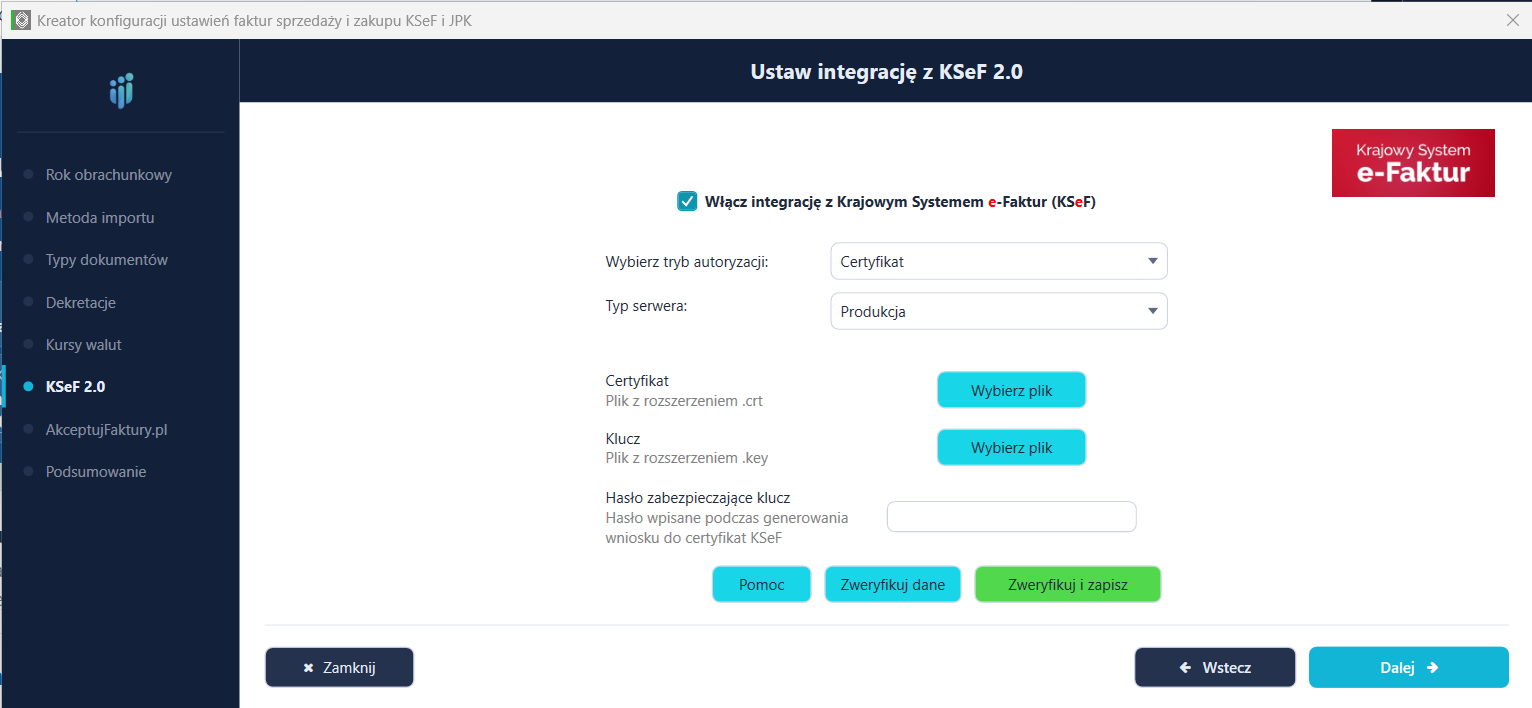This screenshot has height=708, width=1532.
Task: Click the app icon in the title bar
Action: pos(20,20)
